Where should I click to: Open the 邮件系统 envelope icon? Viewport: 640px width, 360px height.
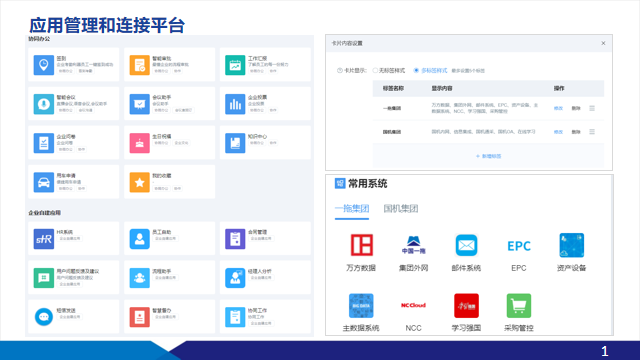(x=466, y=245)
